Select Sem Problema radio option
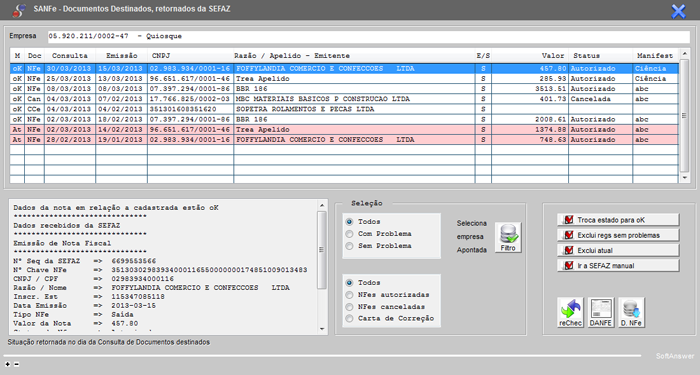 click(x=350, y=246)
